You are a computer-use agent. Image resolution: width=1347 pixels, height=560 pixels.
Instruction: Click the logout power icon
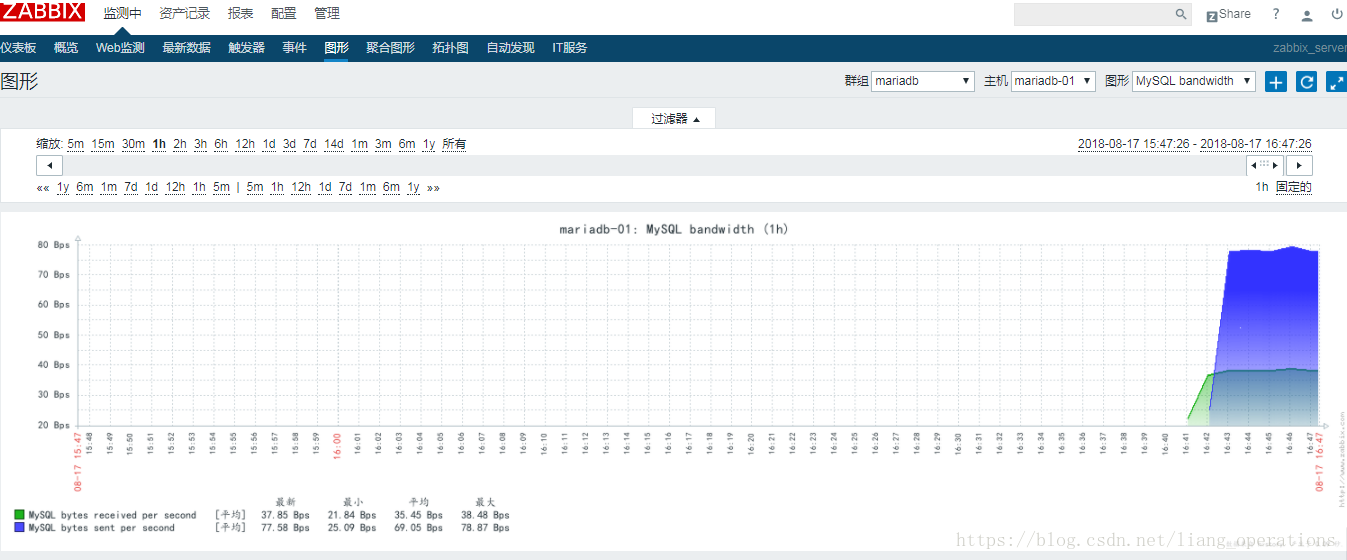tap(1337, 14)
